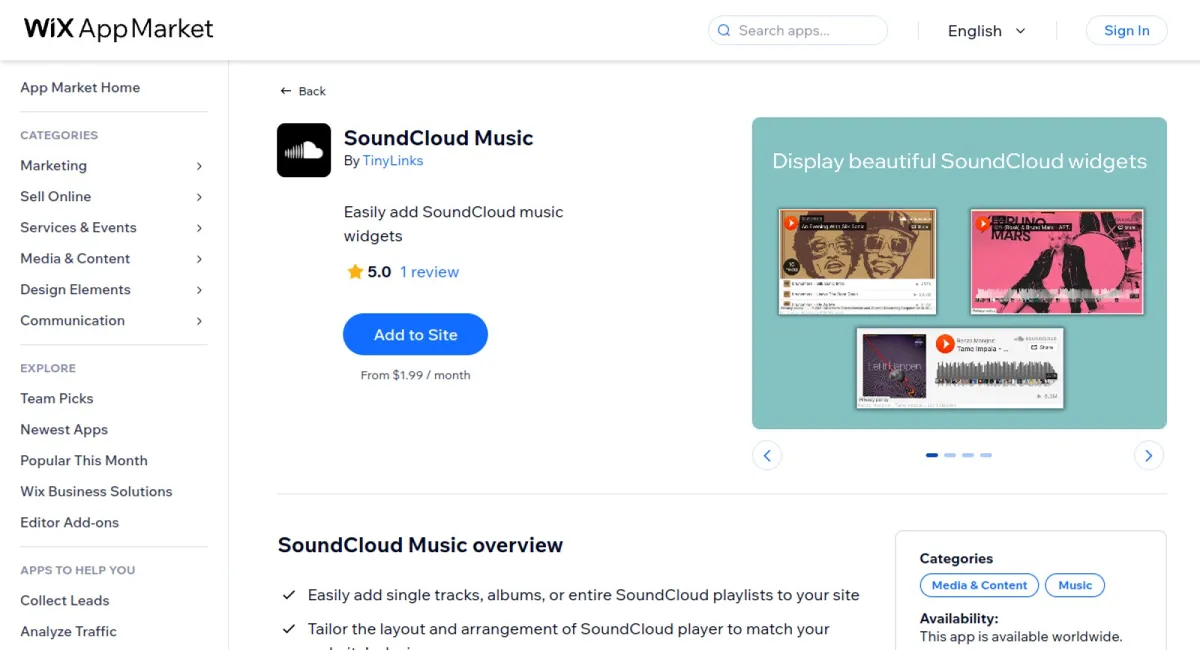Open the TinyLinks developer link
The height and width of the screenshot is (650, 1200).
coord(393,161)
